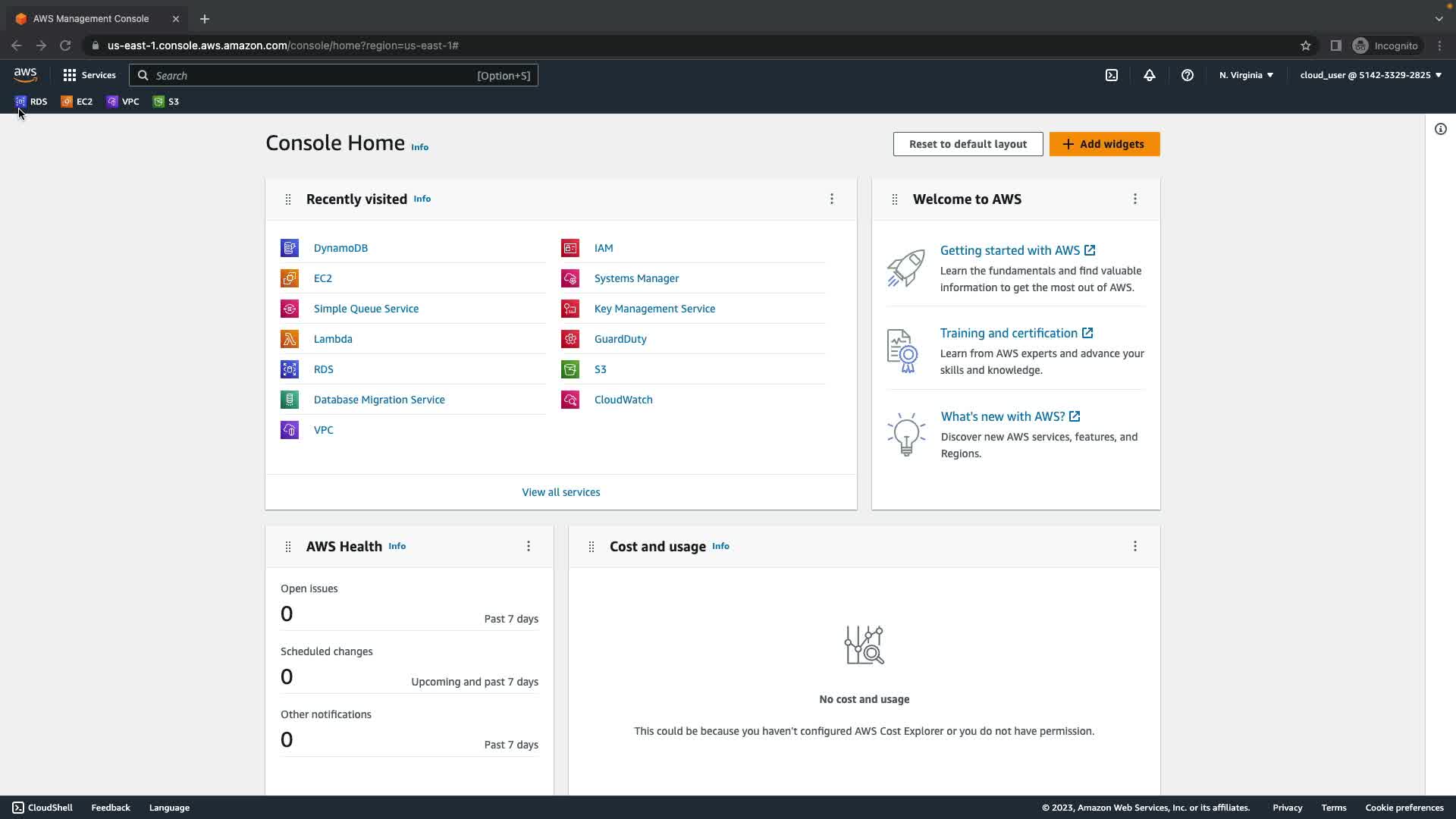
Task: Click the AWS logo home icon
Action: [x=25, y=74]
